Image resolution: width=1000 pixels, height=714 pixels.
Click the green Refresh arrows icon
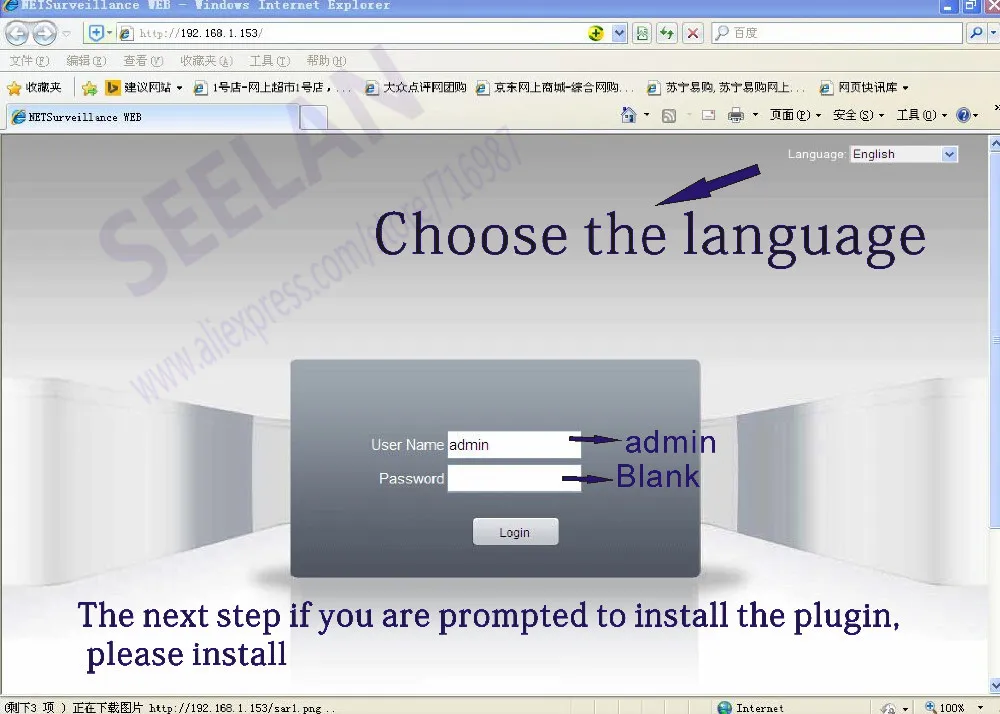tap(667, 33)
